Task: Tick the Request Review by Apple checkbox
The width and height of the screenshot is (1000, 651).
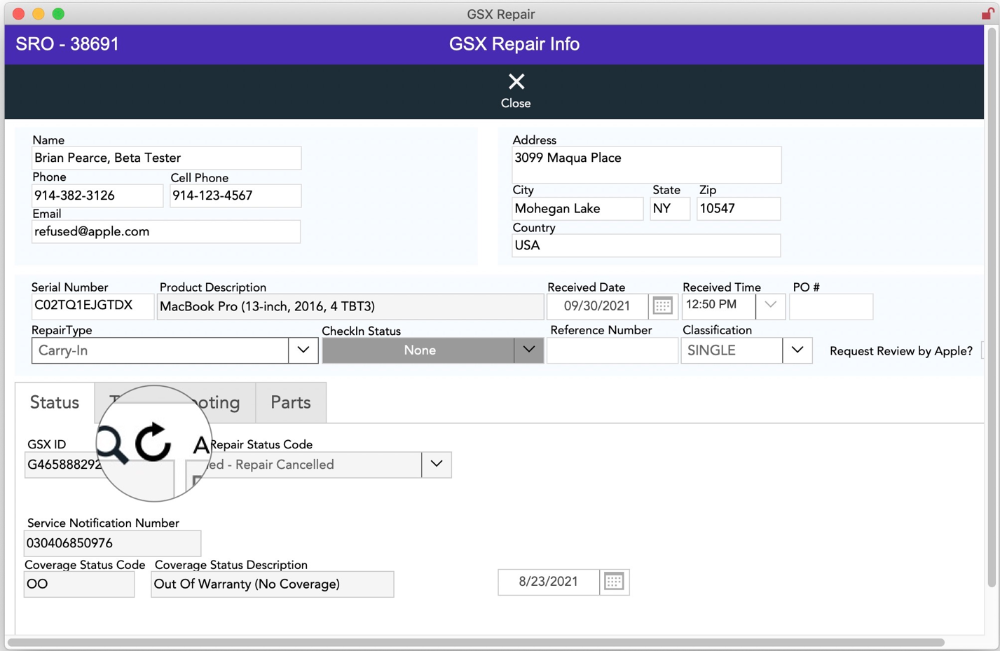Action: point(984,351)
